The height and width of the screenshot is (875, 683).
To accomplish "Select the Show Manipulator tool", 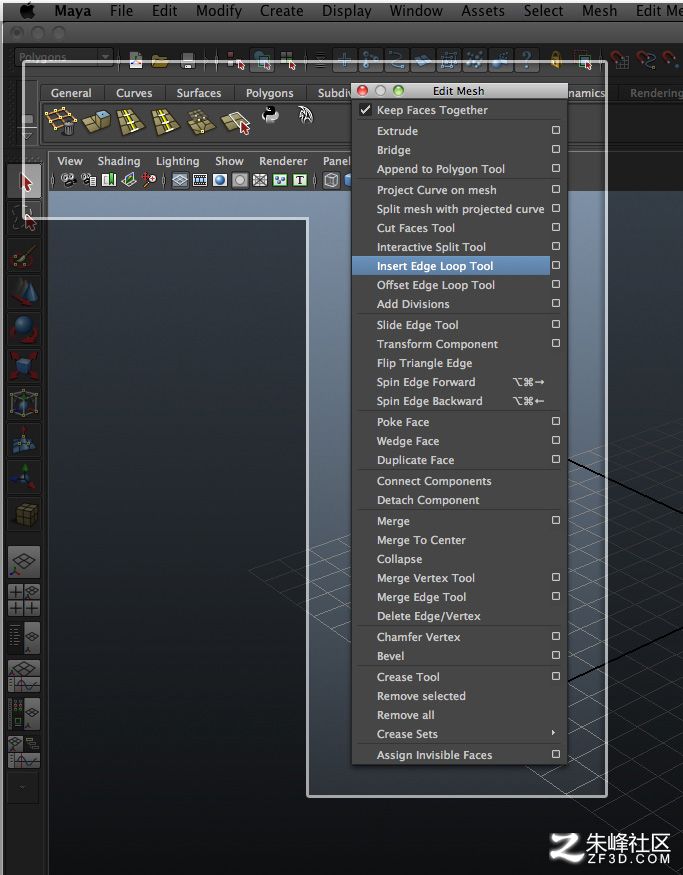I will [x=24, y=477].
